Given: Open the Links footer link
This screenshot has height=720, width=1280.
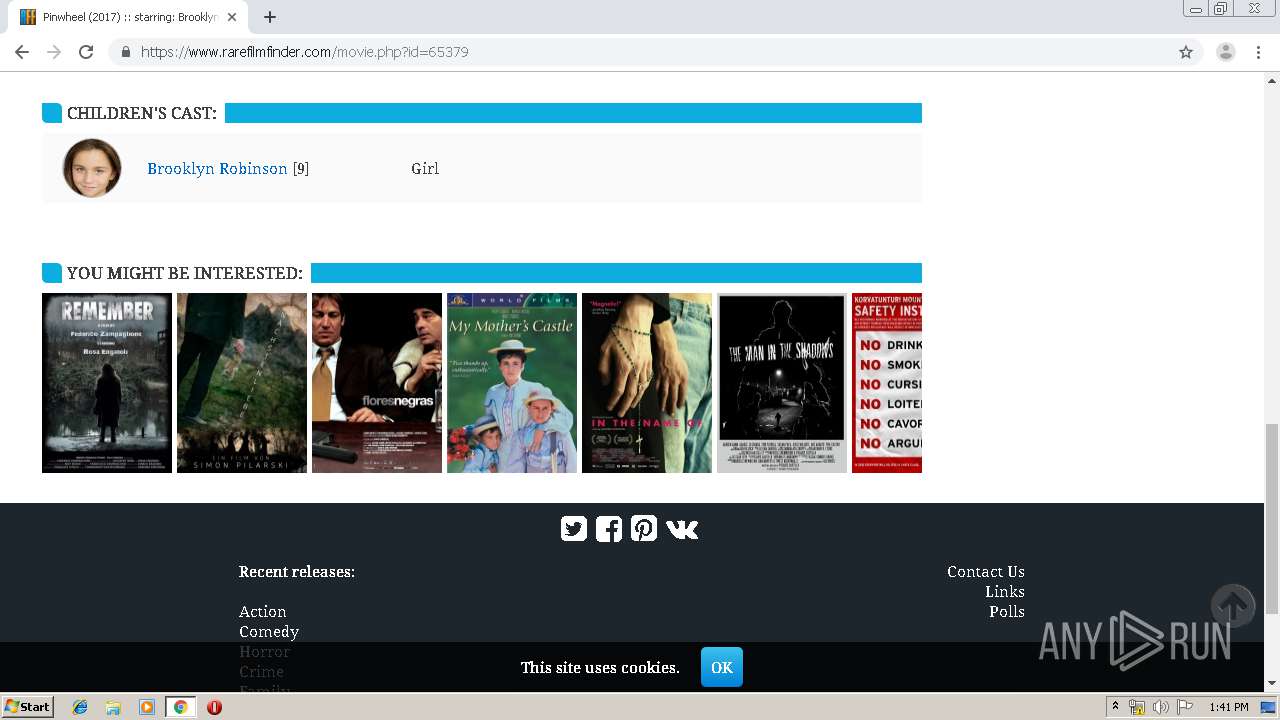Looking at the screenshot, I should pos(1005,592).
